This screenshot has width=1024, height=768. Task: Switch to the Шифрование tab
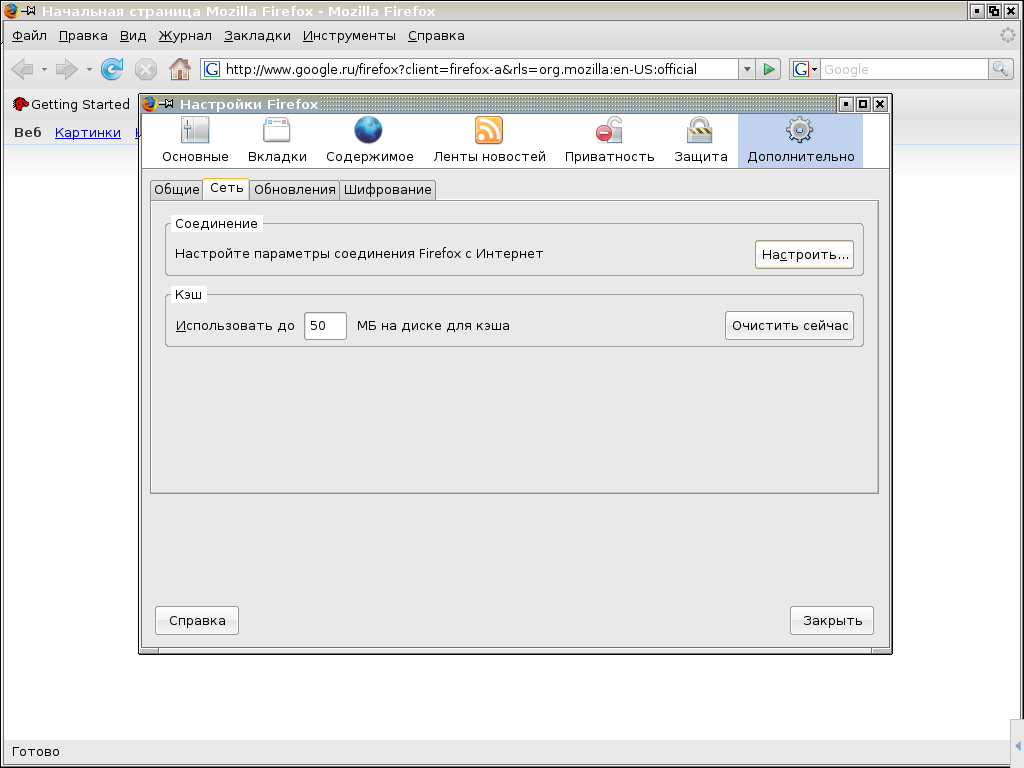(x=387, y=189)
